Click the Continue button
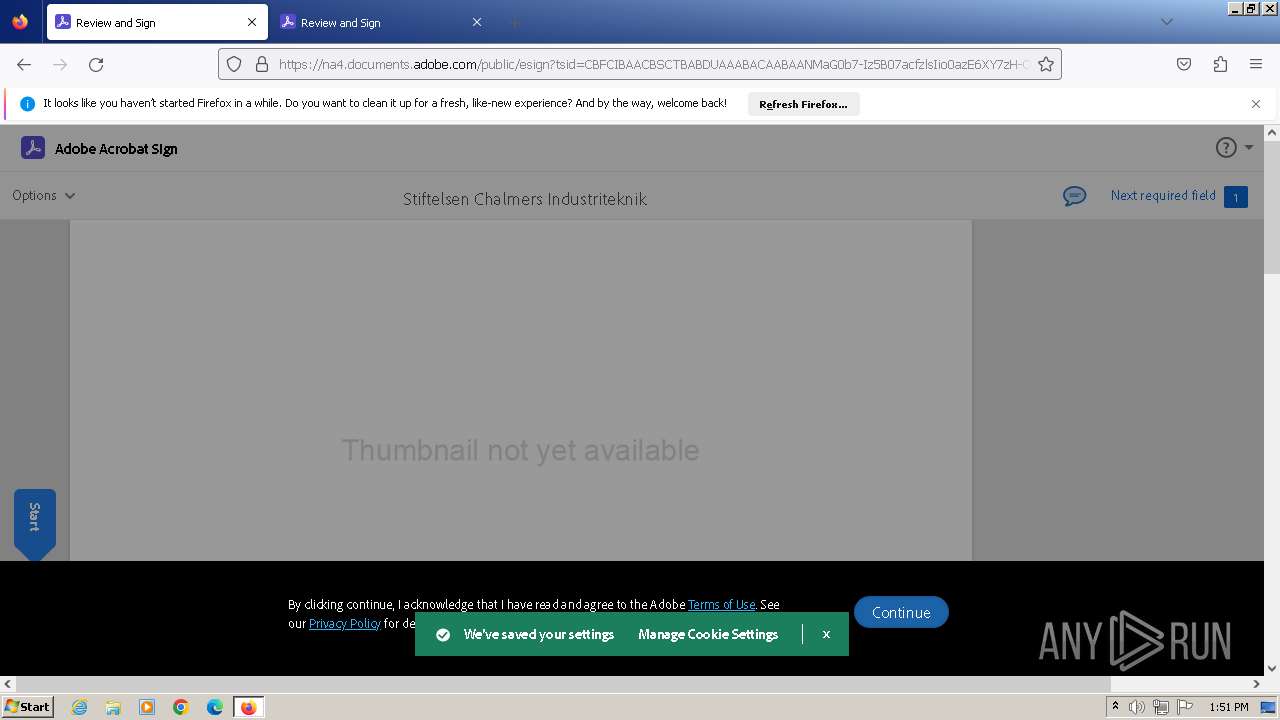Screen dimensions: 1280x720 click(x=901, y=612)
